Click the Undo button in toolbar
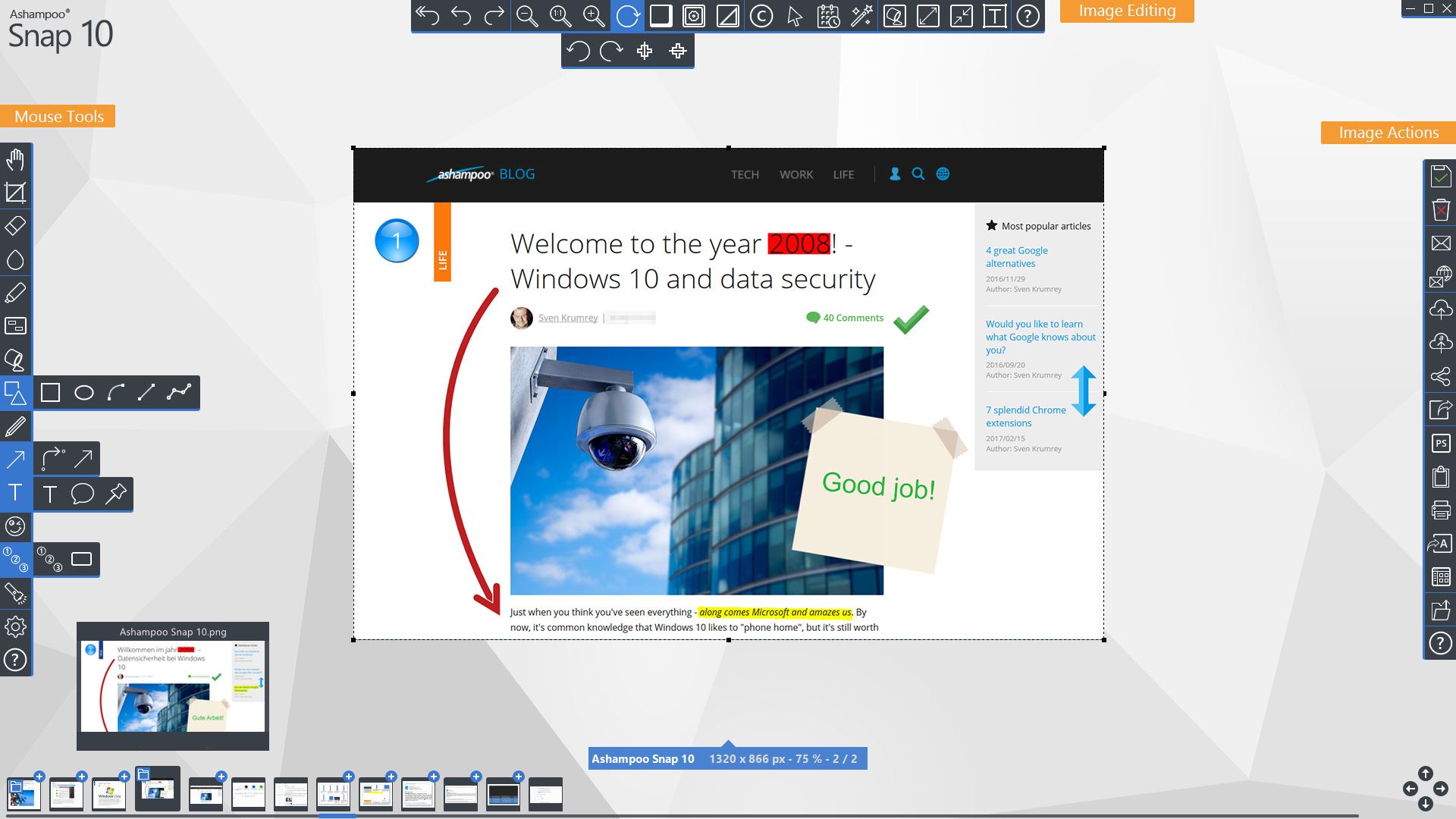 tap(460, 14)
